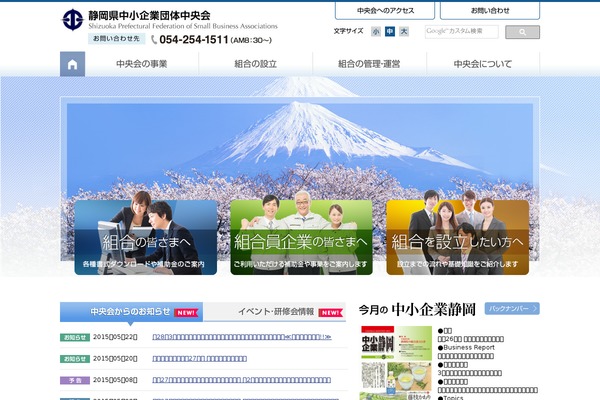
Task: Set text size to large (大)
Action: tap(404, 31)
